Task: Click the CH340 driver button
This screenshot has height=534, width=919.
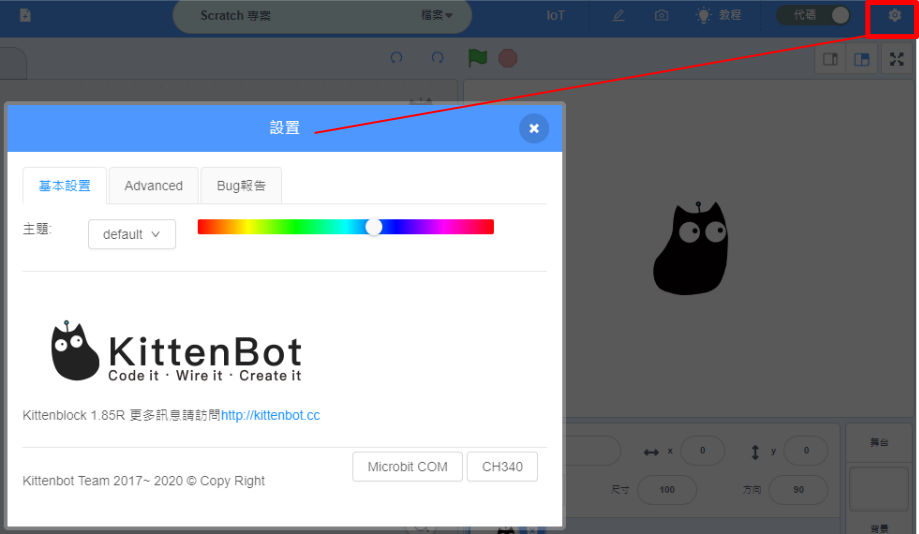Action: coord(502,467)
